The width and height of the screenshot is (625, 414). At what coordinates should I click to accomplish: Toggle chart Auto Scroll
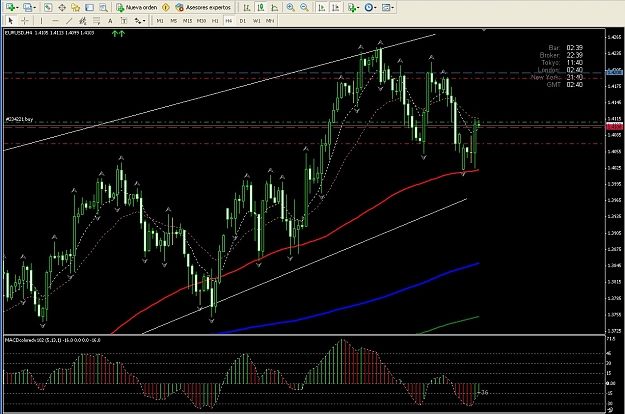321,7
